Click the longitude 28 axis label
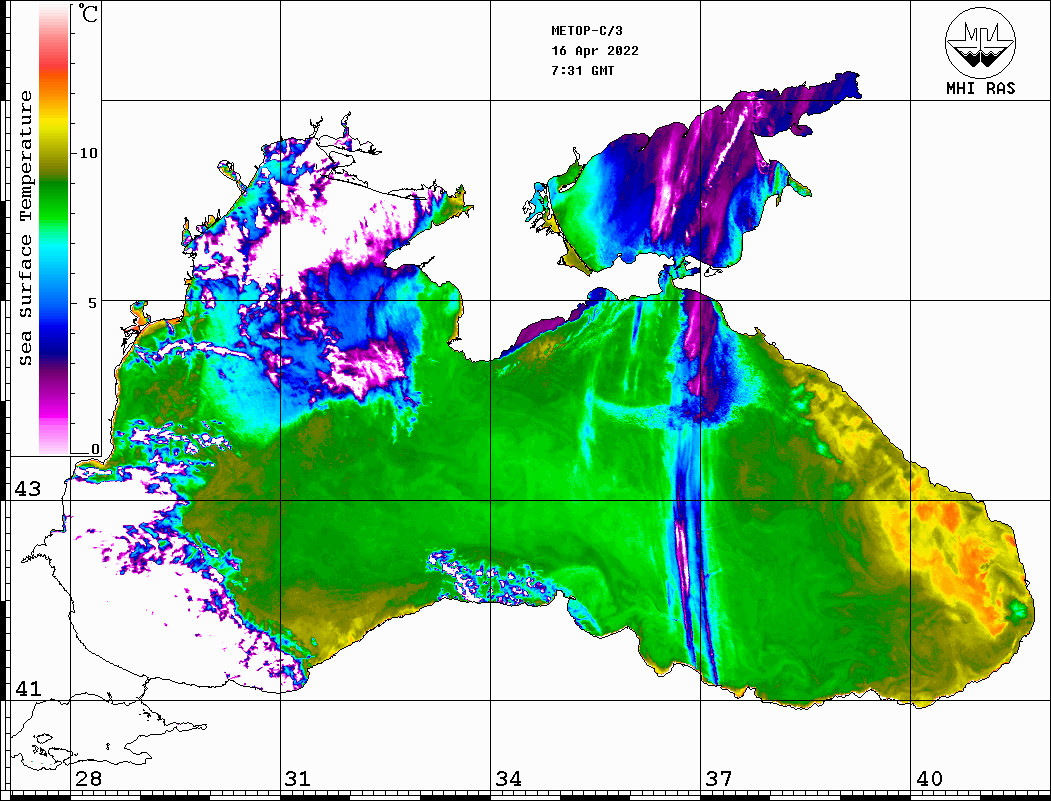This screenshot has height=801, width=1051. point(88,779)
